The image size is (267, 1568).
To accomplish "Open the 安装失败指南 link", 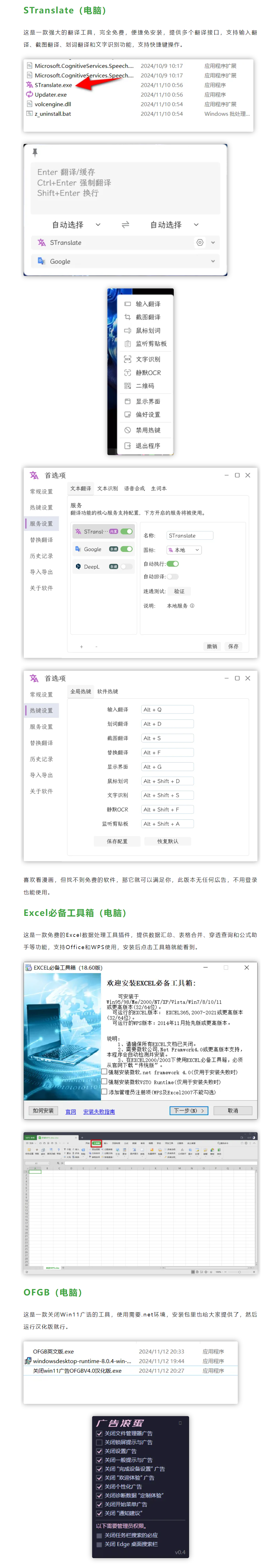I will coord(99,1111).
